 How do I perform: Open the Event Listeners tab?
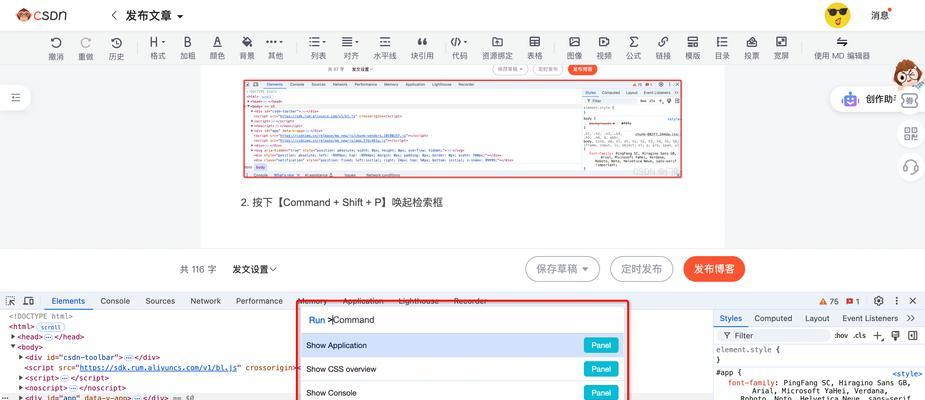point(870,318)
